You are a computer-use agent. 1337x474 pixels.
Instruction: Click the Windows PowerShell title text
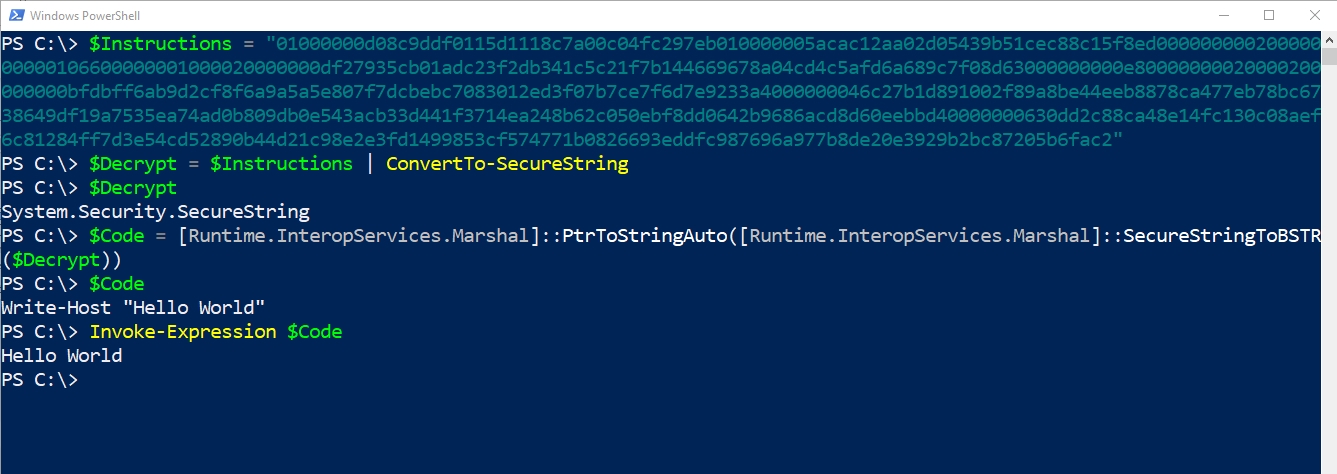point(85,16)
